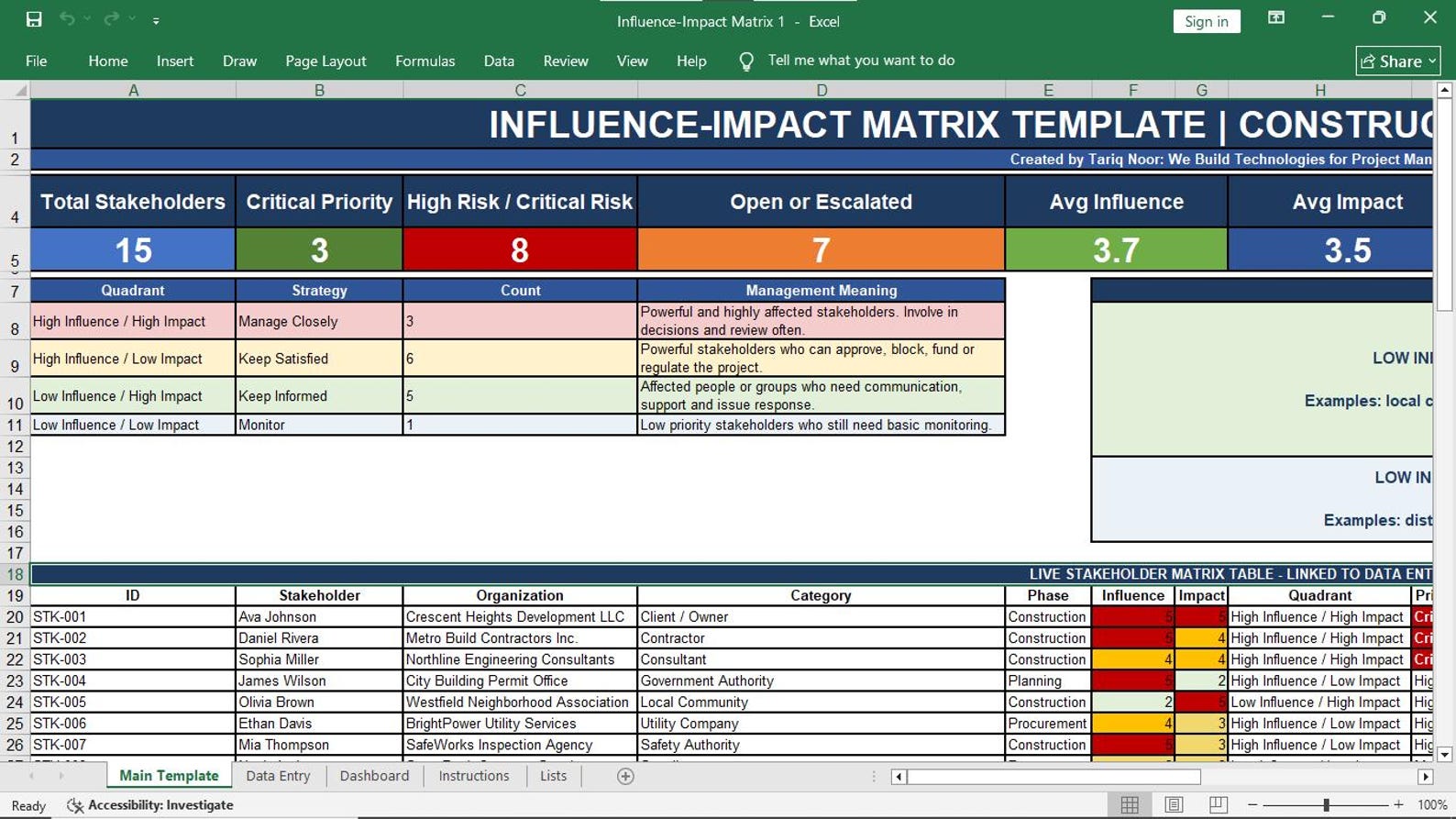
Task: Open Ribbon Display Options icon
Action: [1275, 17]
